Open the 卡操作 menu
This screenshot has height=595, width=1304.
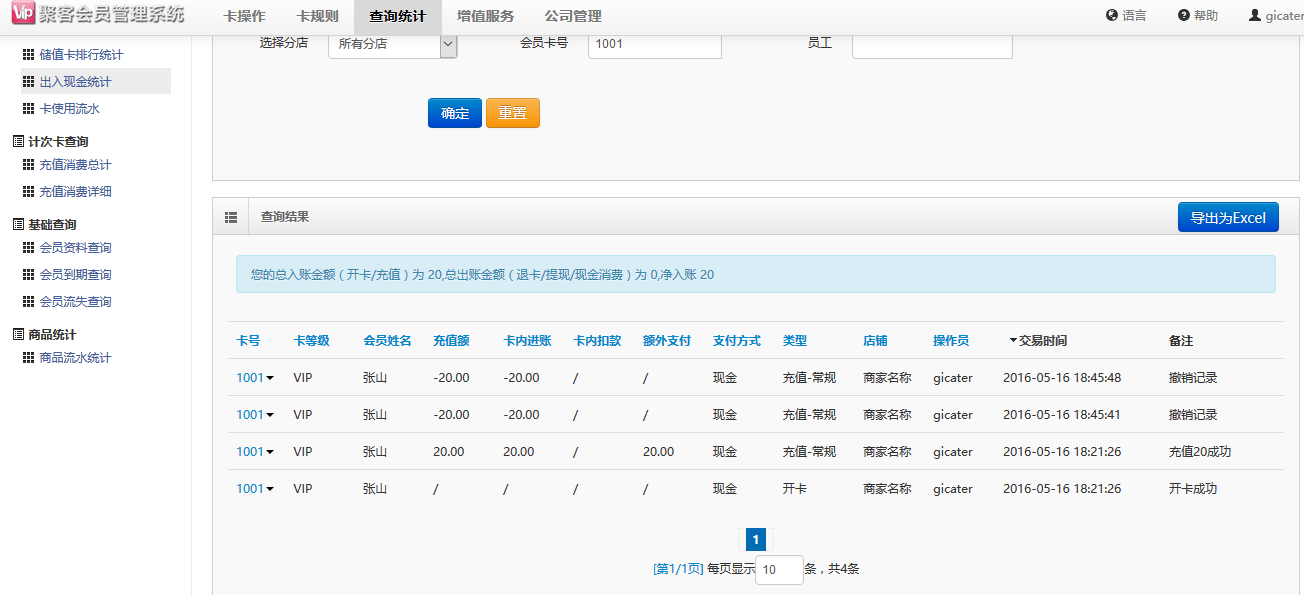click(245, 16)
